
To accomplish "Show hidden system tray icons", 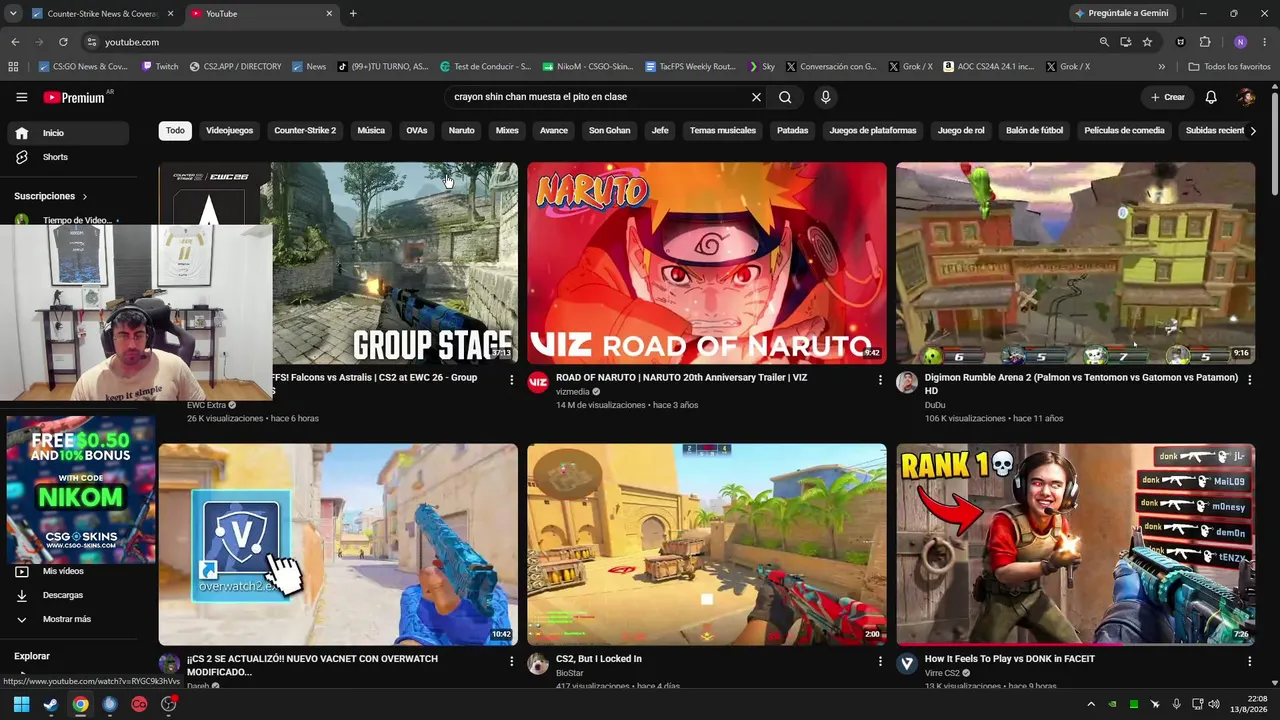I will (x=1091, y=705).
